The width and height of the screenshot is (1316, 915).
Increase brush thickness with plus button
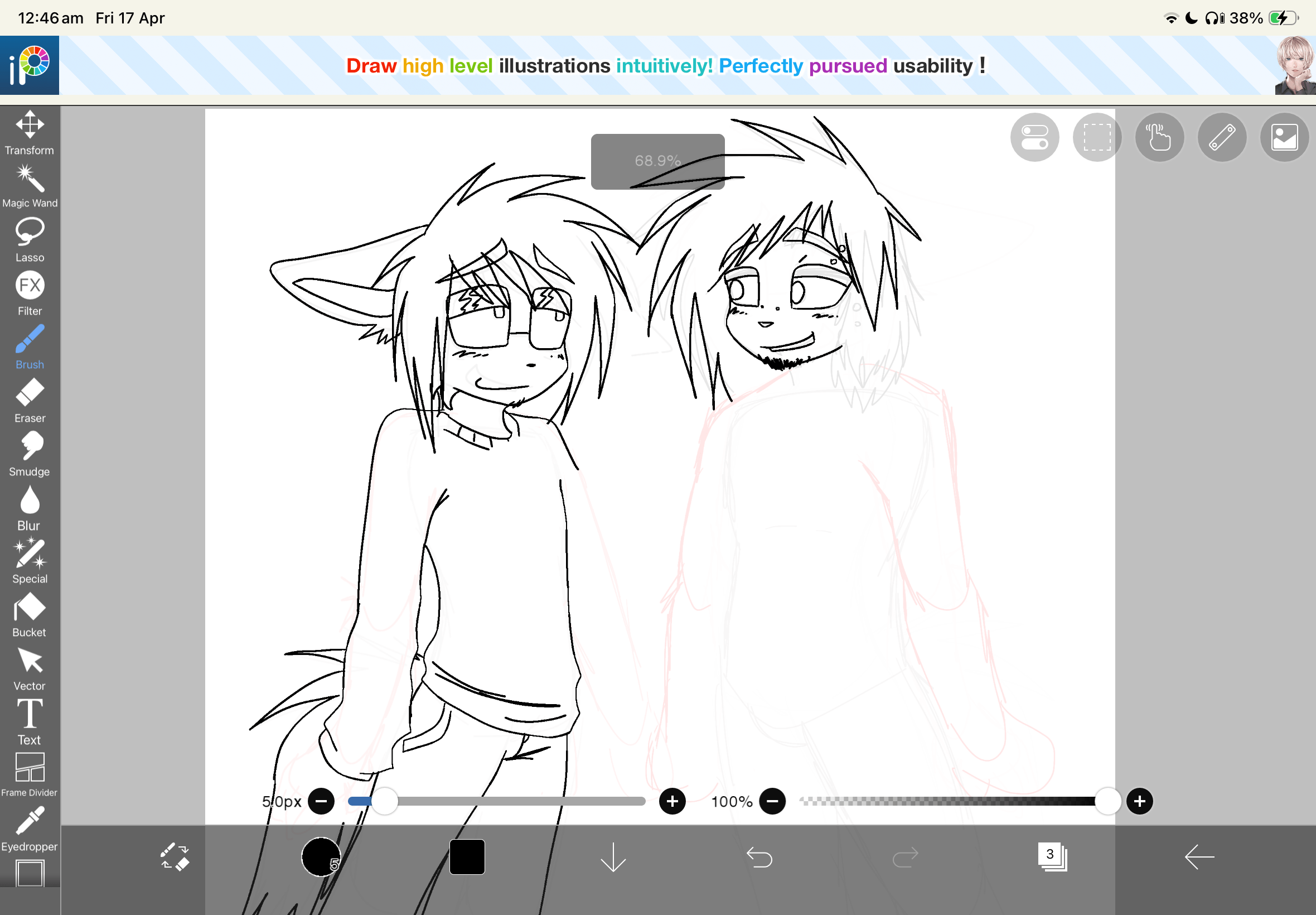pyautogui.click(x=672, y=801)
